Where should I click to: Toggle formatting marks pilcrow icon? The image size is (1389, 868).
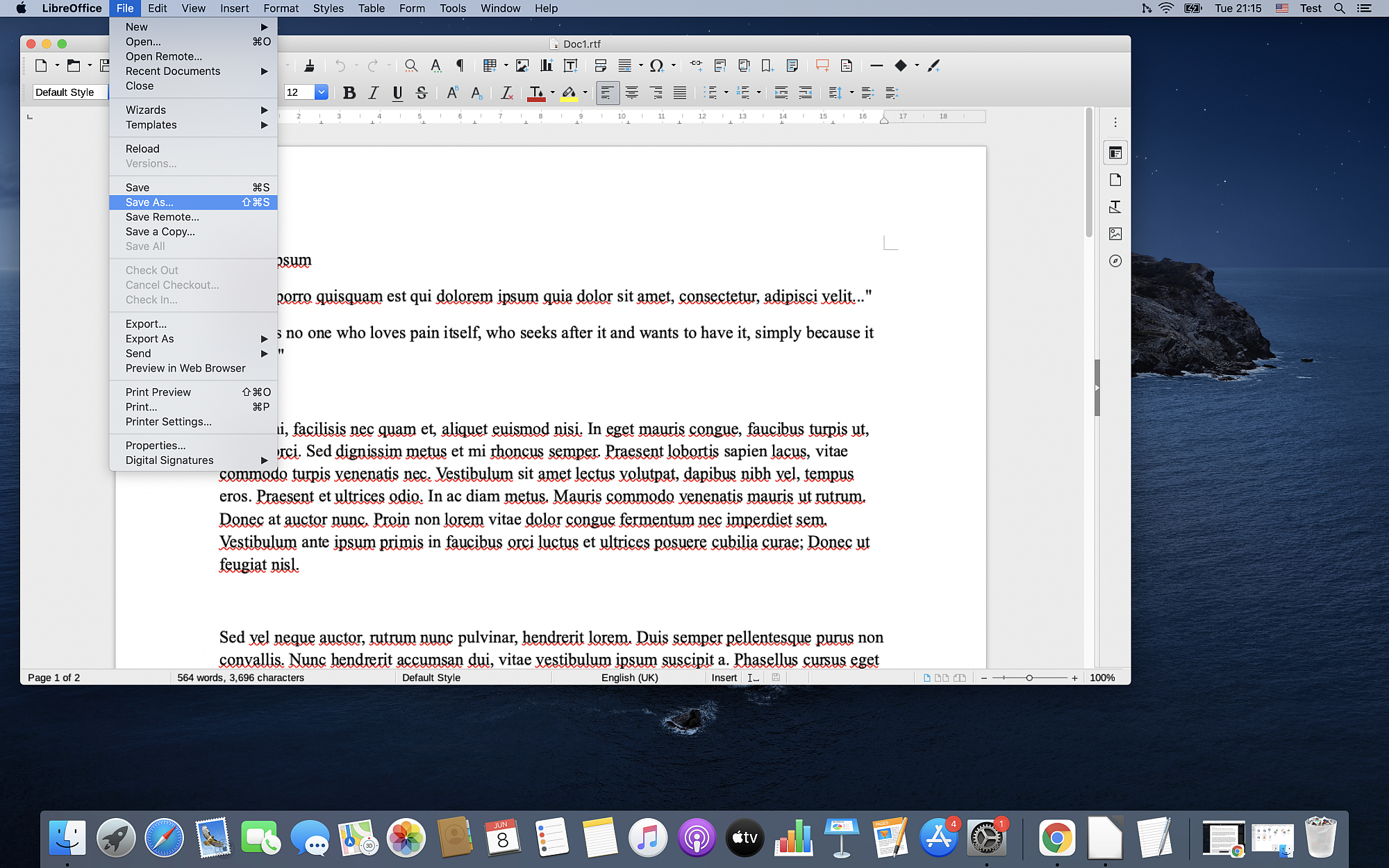(x=459, y=66)
